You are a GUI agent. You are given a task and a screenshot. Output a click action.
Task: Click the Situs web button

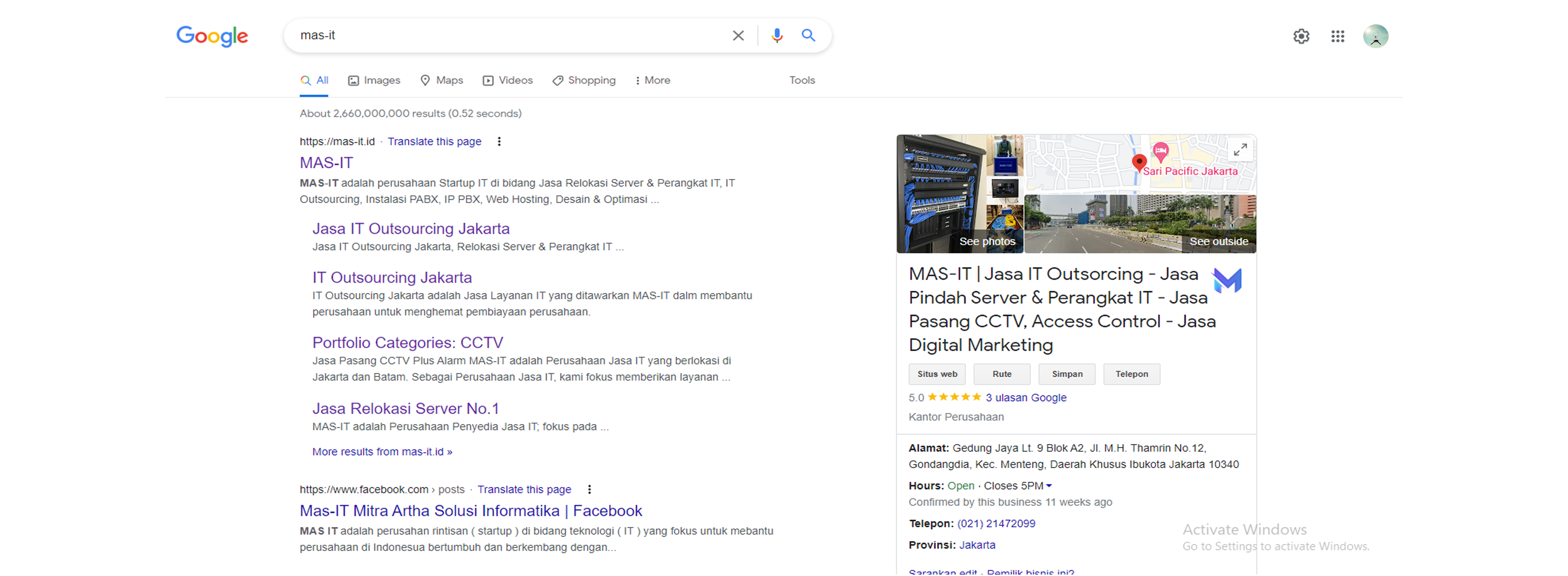point(937,375)
